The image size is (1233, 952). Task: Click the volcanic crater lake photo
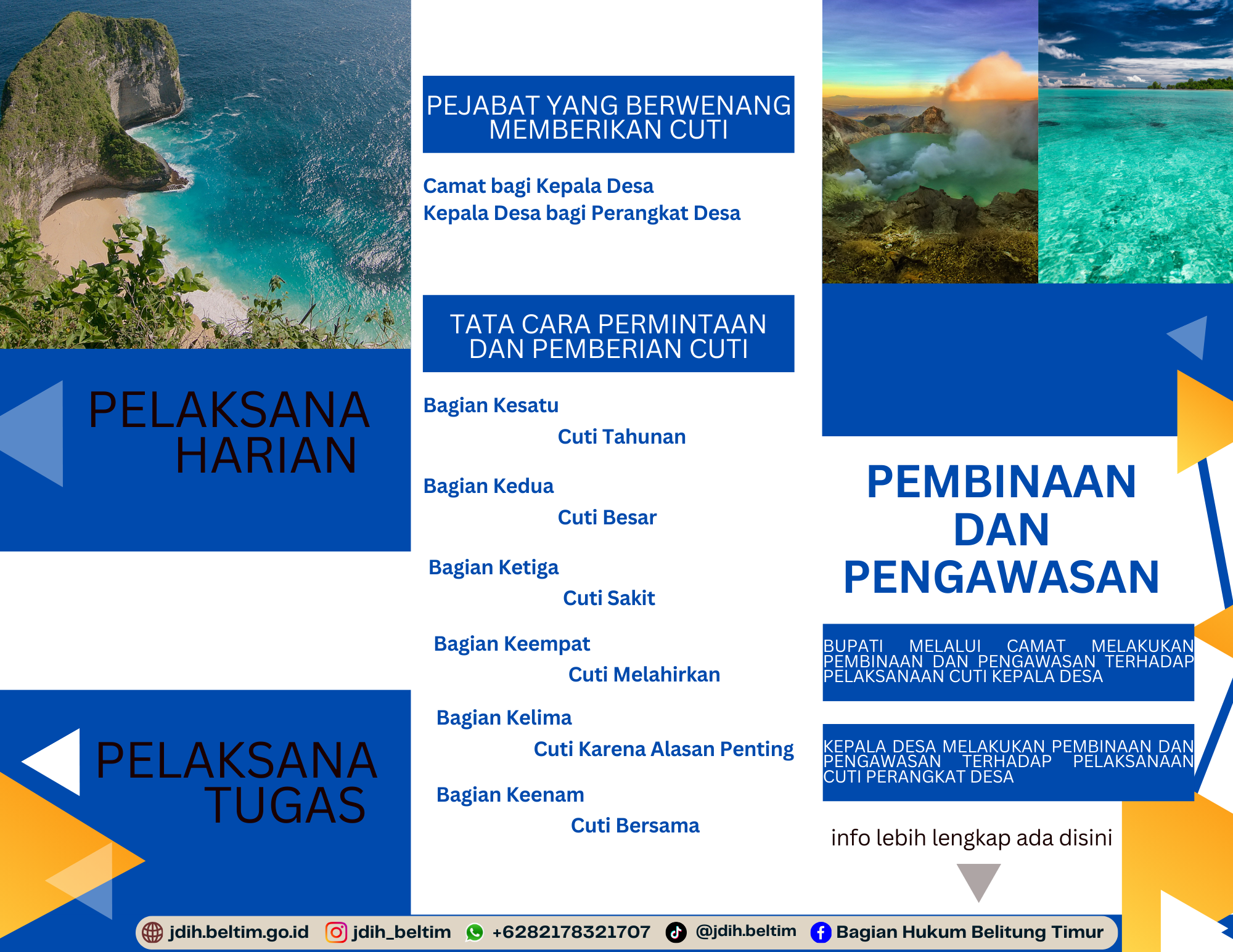click(x=930, y=142)
